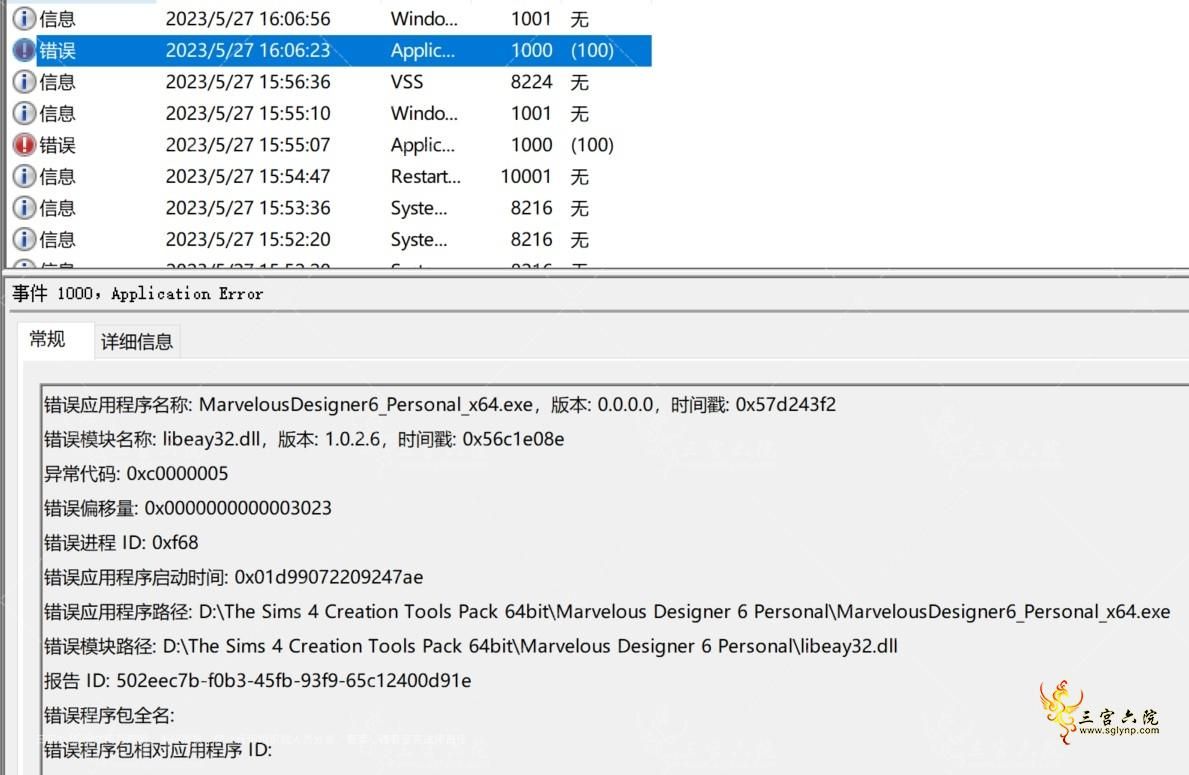Click the Syste... source in the 15:53:36 row
The height and width of the screenshot is (775, 1189).
click(419, 208)
